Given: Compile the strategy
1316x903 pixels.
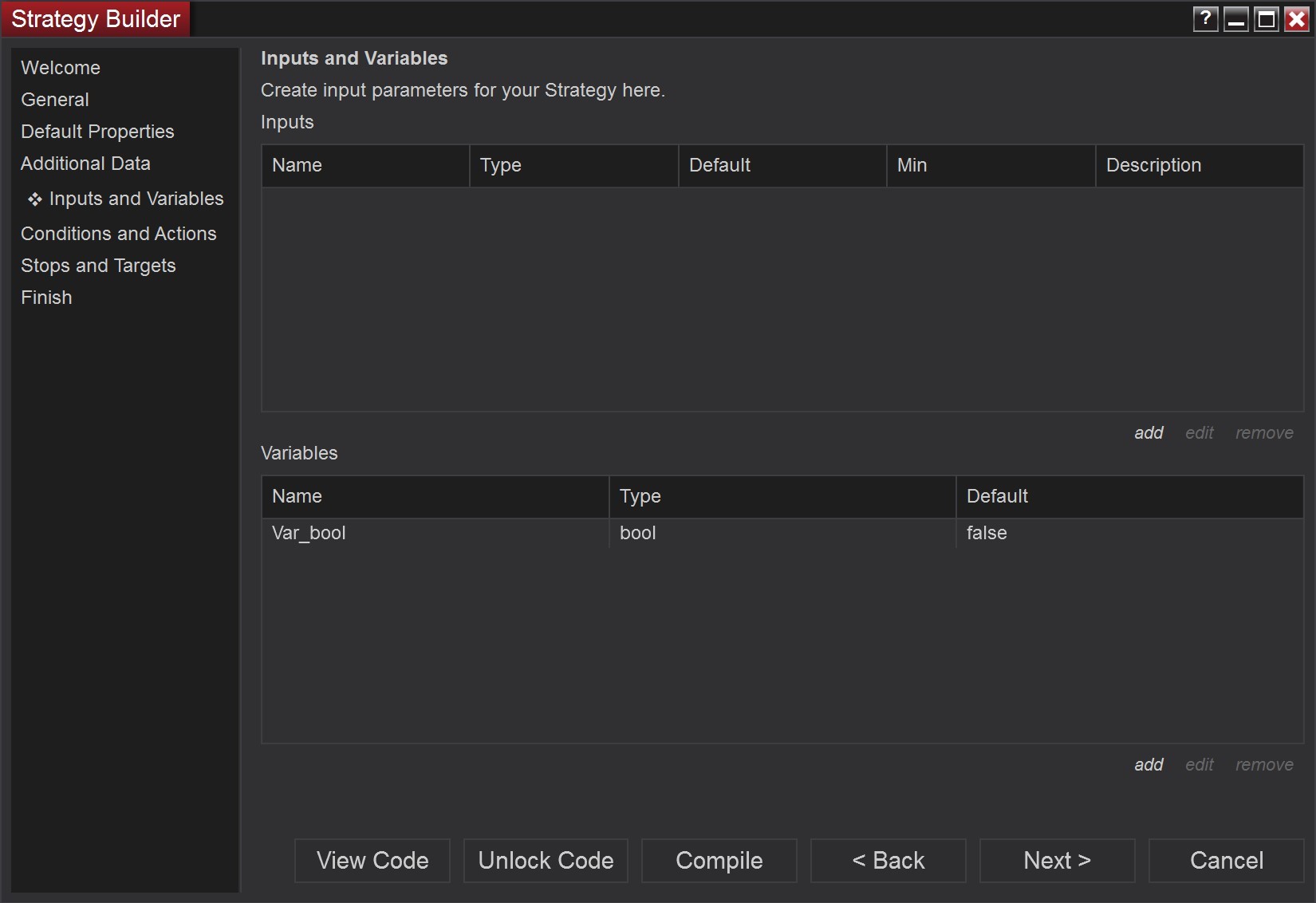Looking at the screenshot, I should click(x=719, y=860).
